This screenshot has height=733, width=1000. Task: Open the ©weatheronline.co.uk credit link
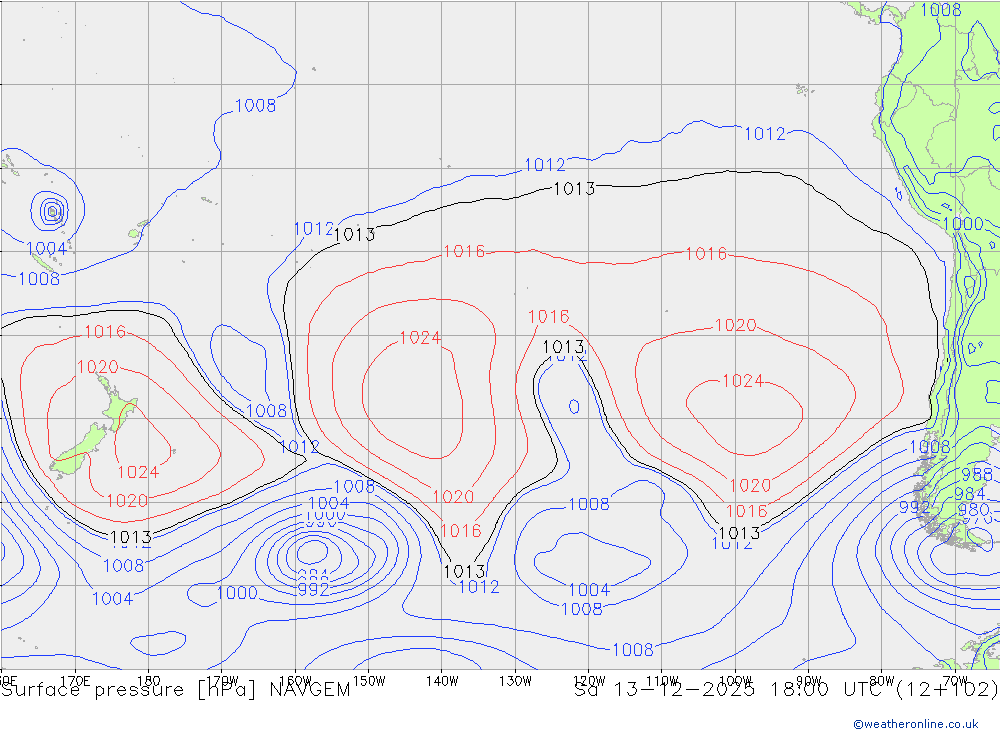point(916,723)
